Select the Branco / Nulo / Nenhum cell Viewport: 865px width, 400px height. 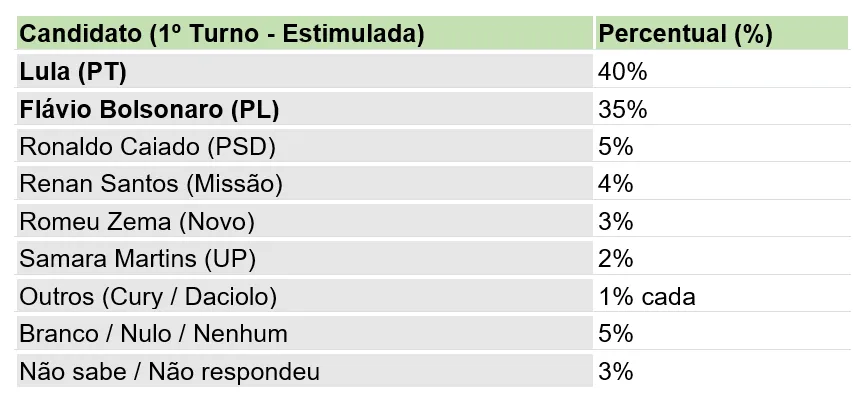pyautogui.click(x=305, y=333)
